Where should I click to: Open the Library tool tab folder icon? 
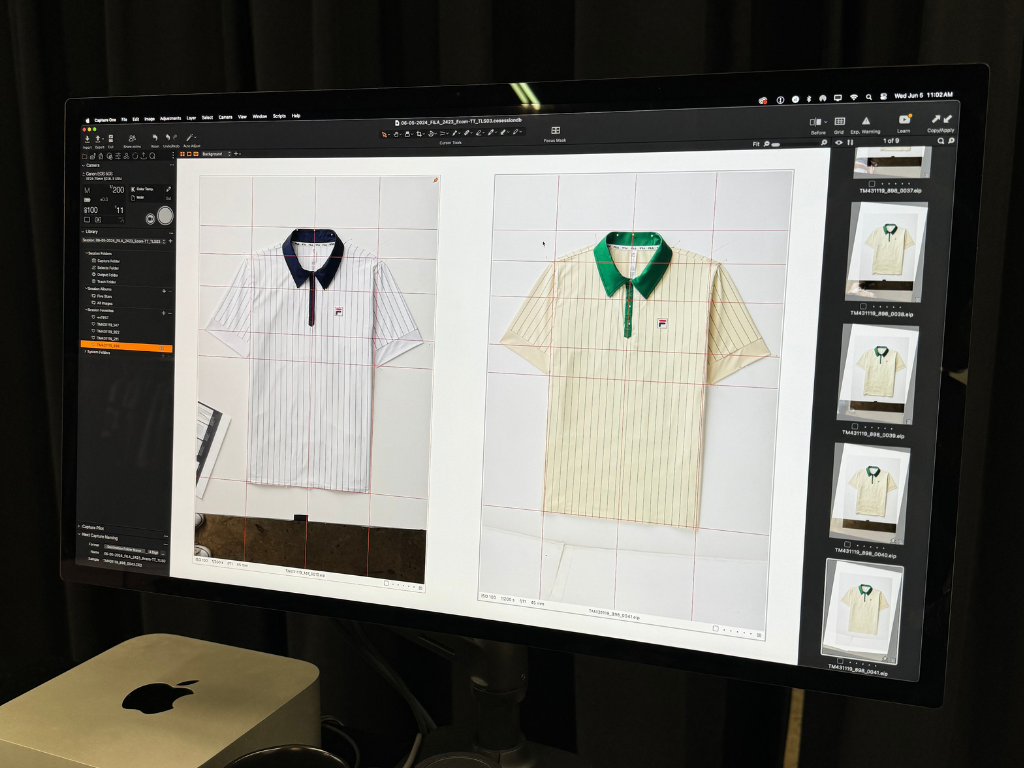[x=84, y=156]
